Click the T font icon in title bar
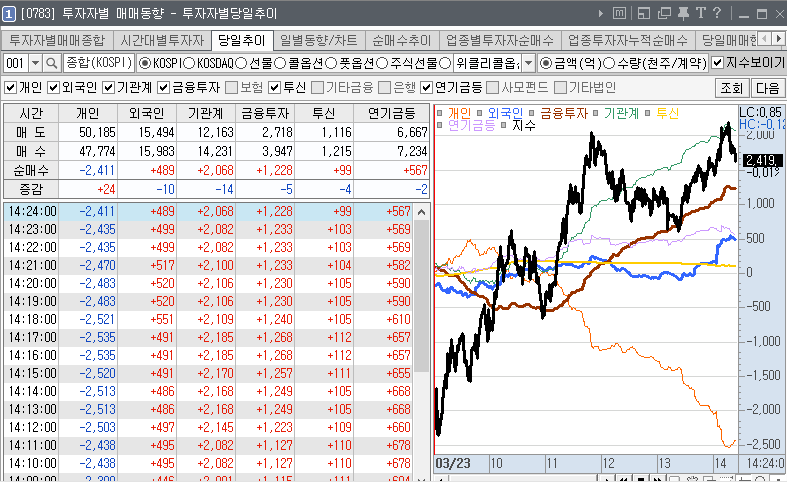 pyautogui.click(x=700, y=13)
